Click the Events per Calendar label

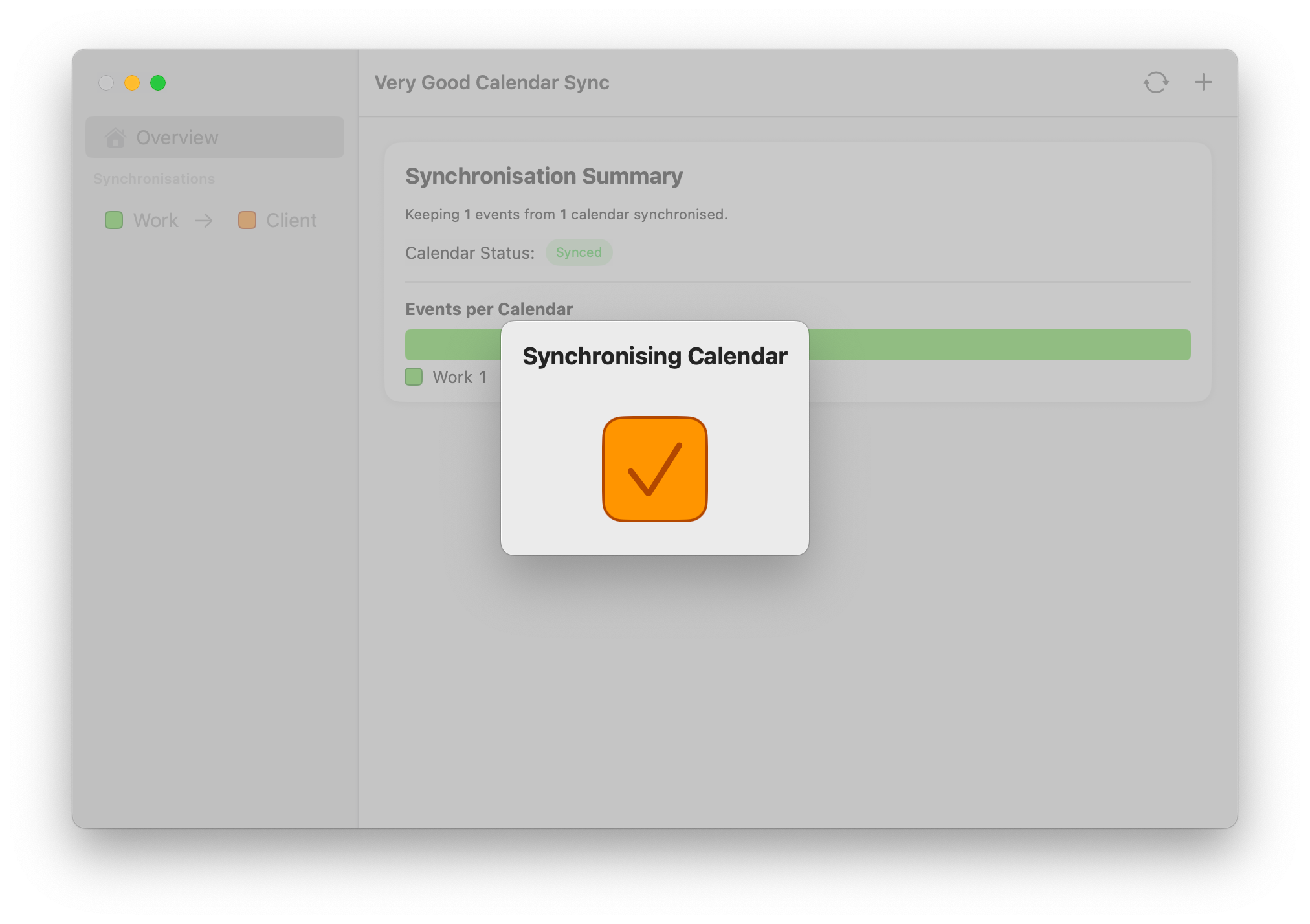(x=489, y=309)
